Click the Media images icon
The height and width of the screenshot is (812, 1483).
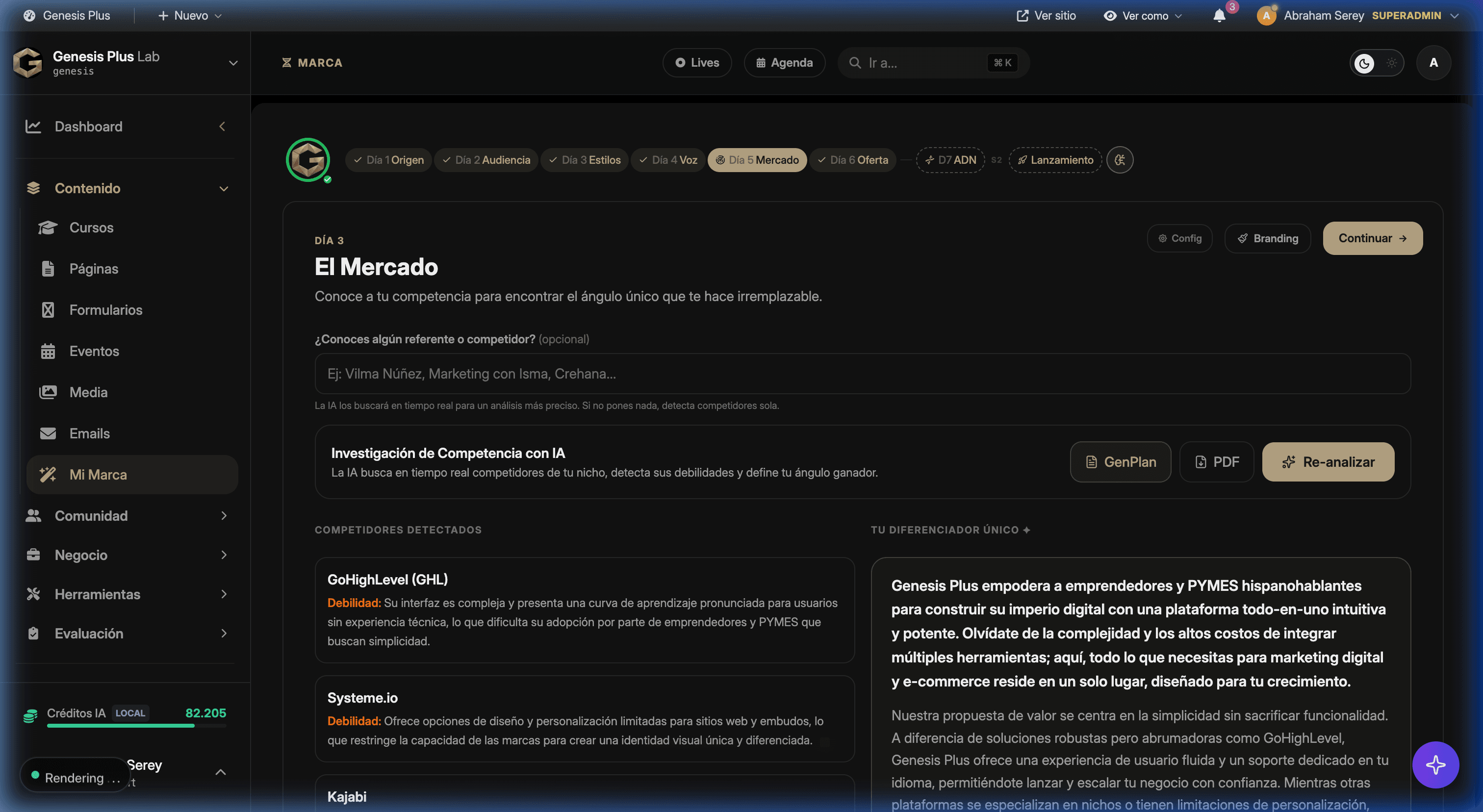[48, 392]
